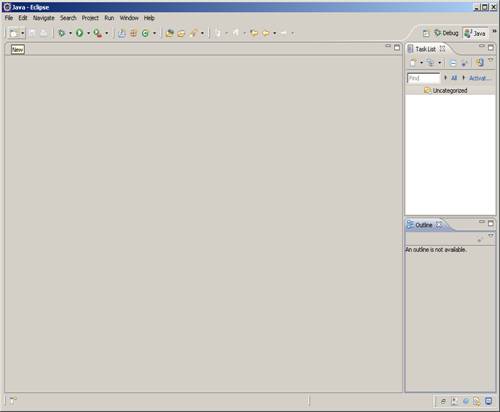Click the Activate task link
The height and width of the screenshot is (412, 500).
click(479, 78)
